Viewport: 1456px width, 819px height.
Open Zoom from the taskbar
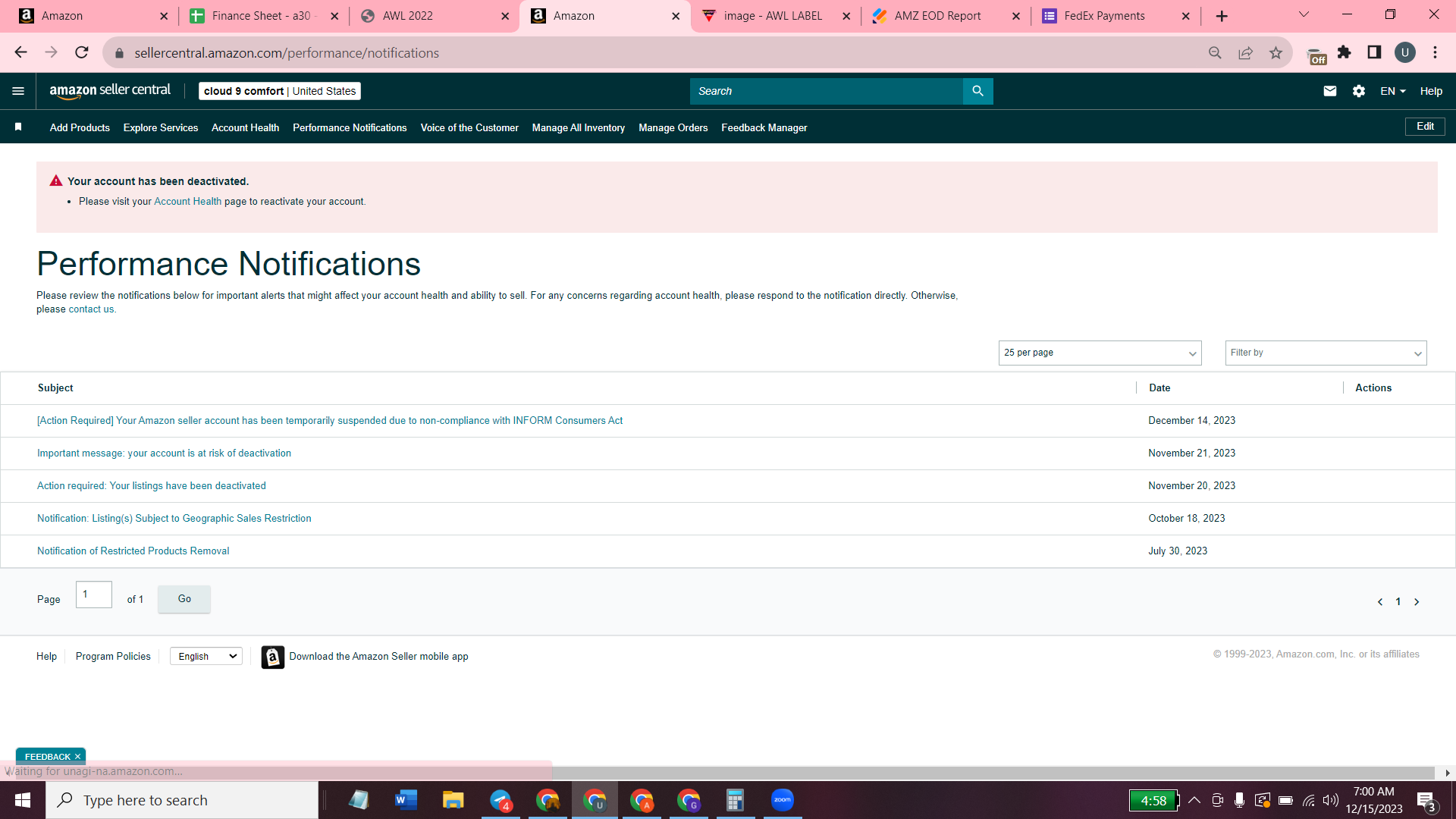point(782,800)
